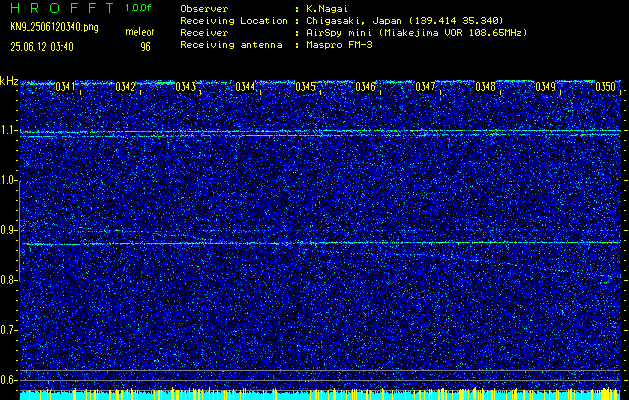Image resolution: width=629 pixels, height=400 pixels.
Task: Click the 0348 time marker
Action: [x=485, y=87]
